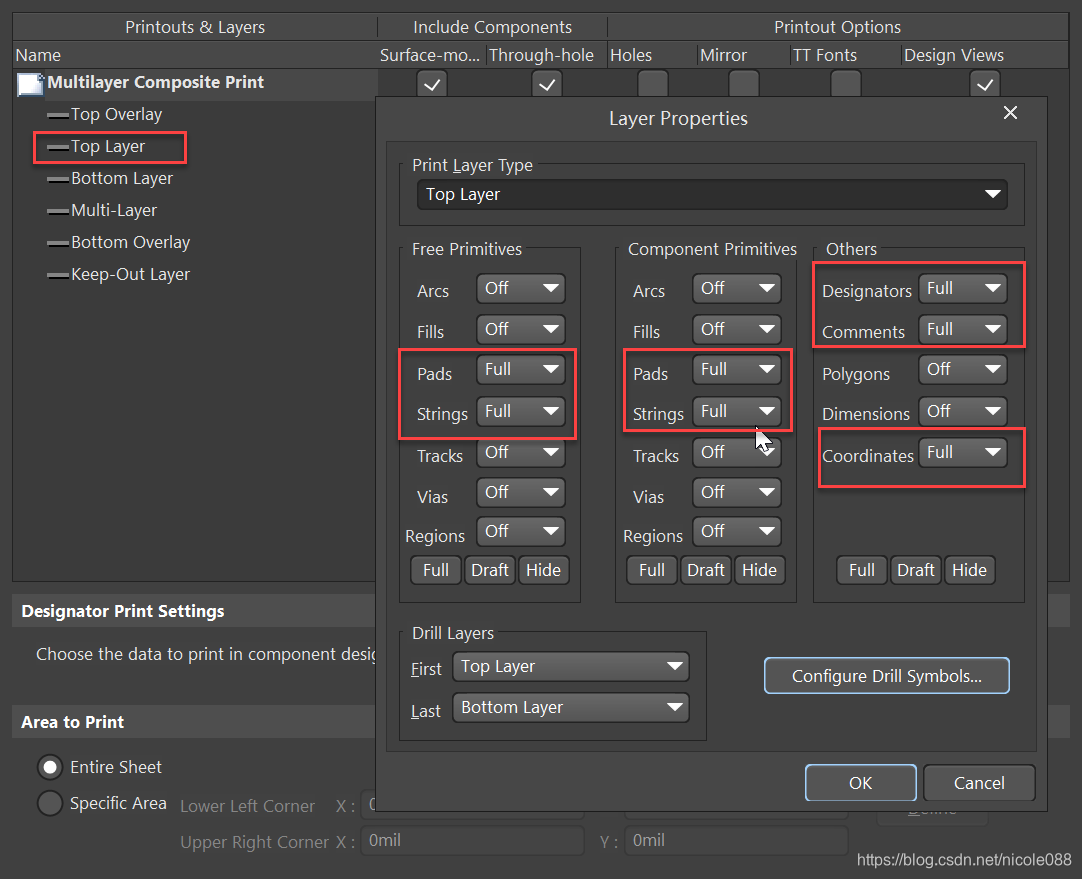
Task: Select Top Layer in the printouts list
Action: 108,147
